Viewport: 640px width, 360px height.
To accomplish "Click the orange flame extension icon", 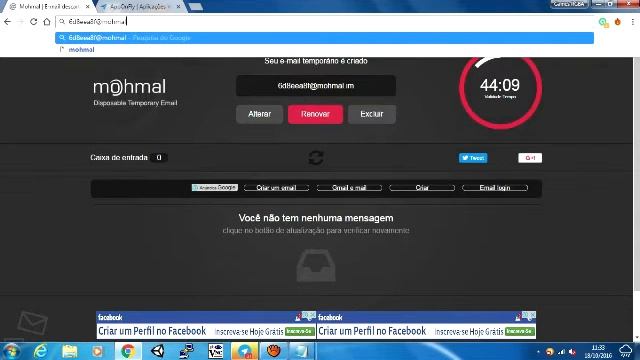I will click(618, 22).
